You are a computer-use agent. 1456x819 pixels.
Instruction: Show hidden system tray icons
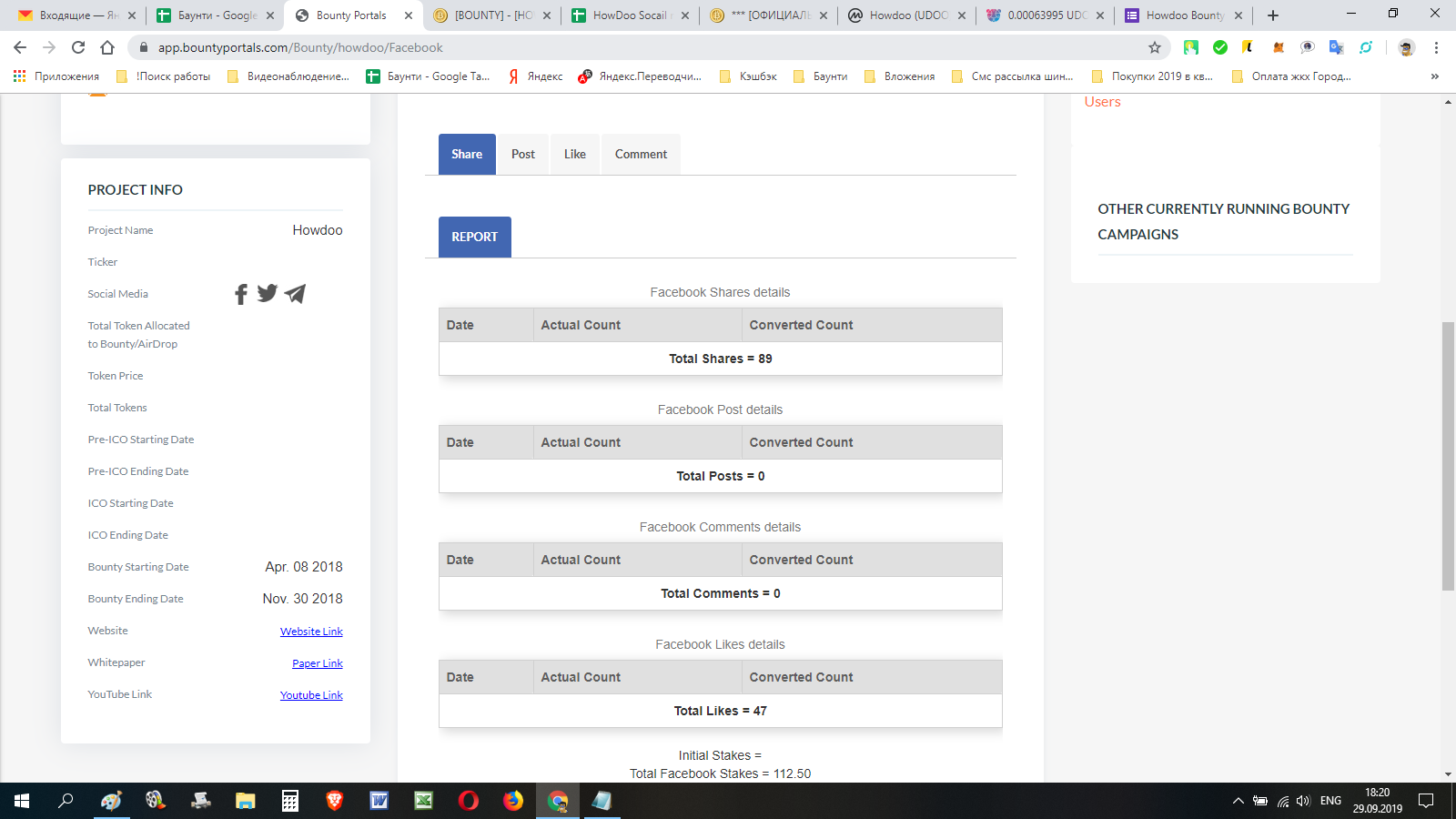1238,801
